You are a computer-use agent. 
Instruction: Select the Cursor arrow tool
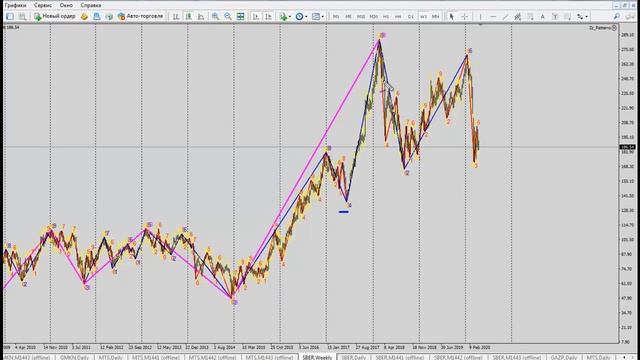(451, 16)
